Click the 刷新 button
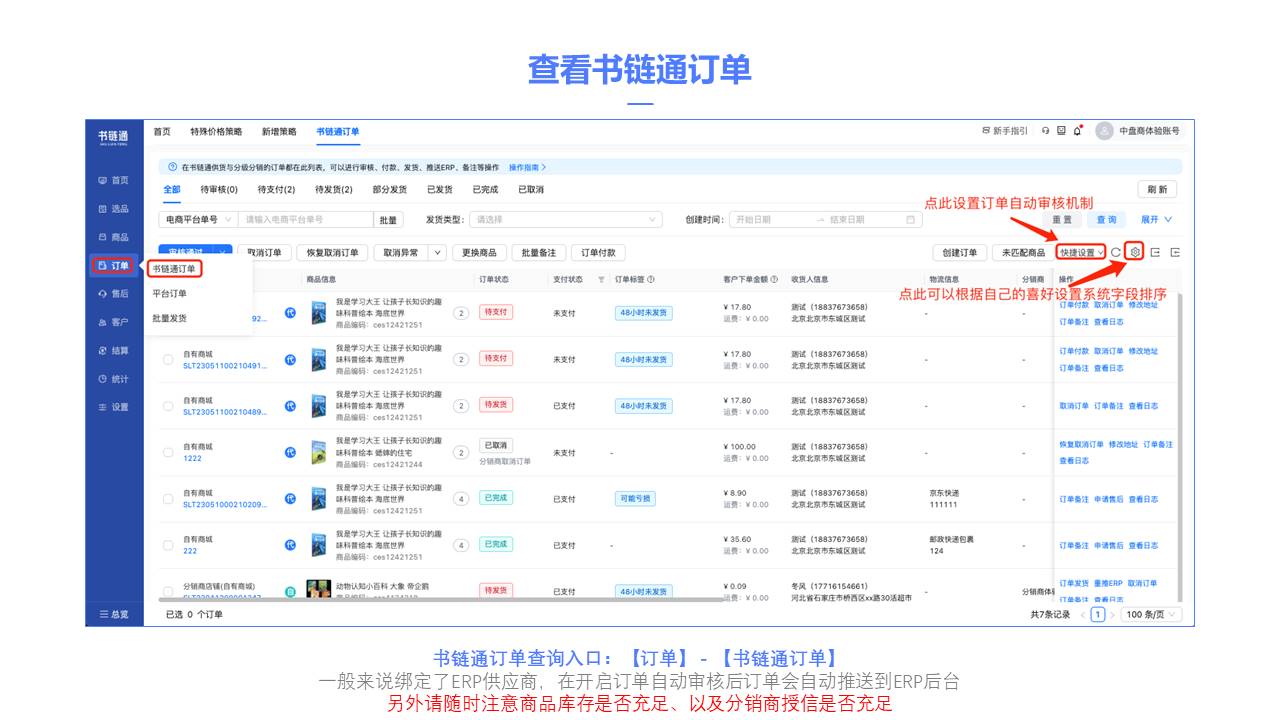Image resolution: width=1280 pixels, height=720 pixels. point(1157,189)
